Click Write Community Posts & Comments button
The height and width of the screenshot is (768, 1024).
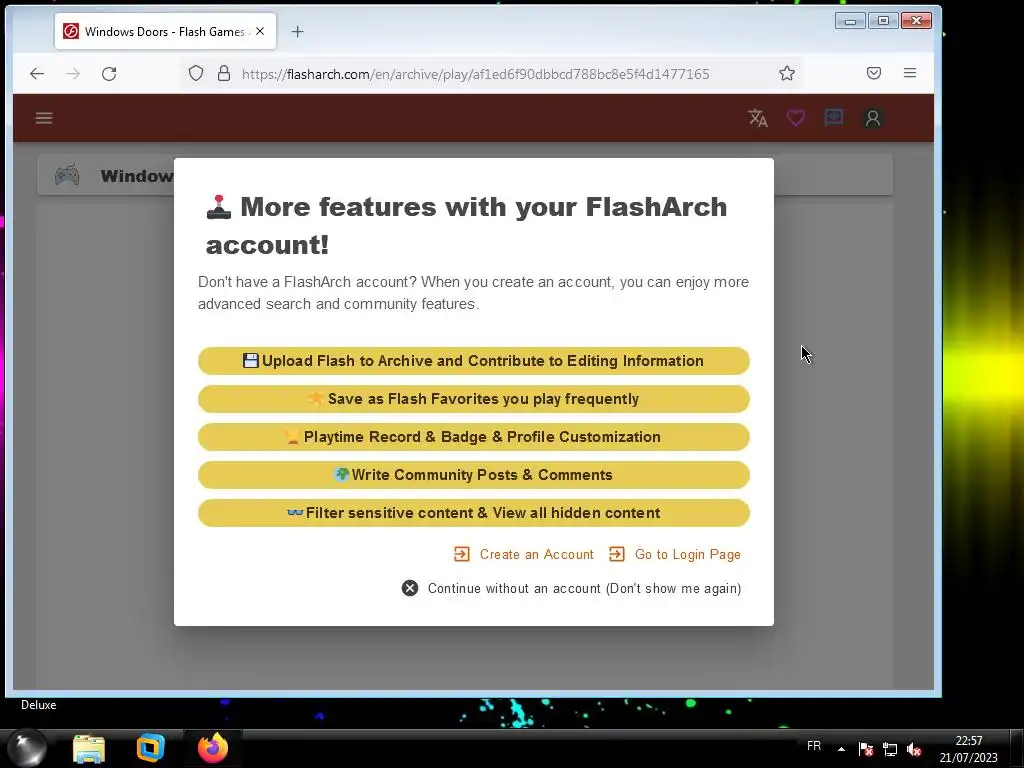point(473,475)
